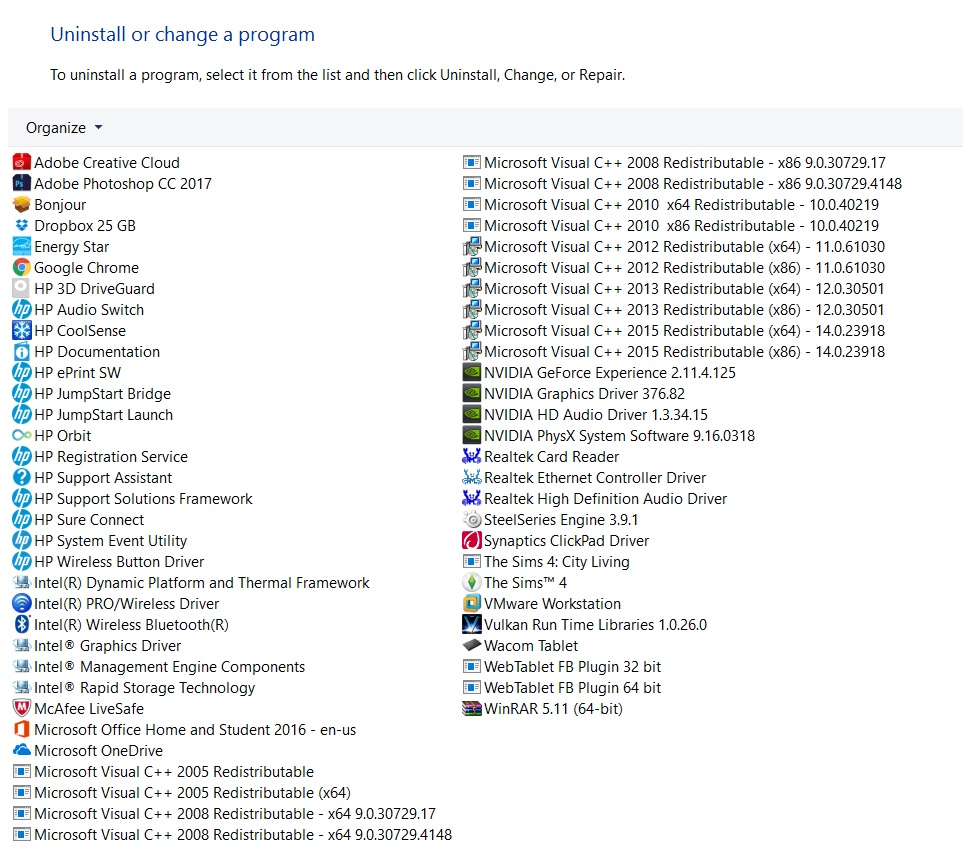This screenshot has width=963, height=861.
Task: Select Visual C++ 2015 Redistributable (x86) entry
Action: pos(674,351)
